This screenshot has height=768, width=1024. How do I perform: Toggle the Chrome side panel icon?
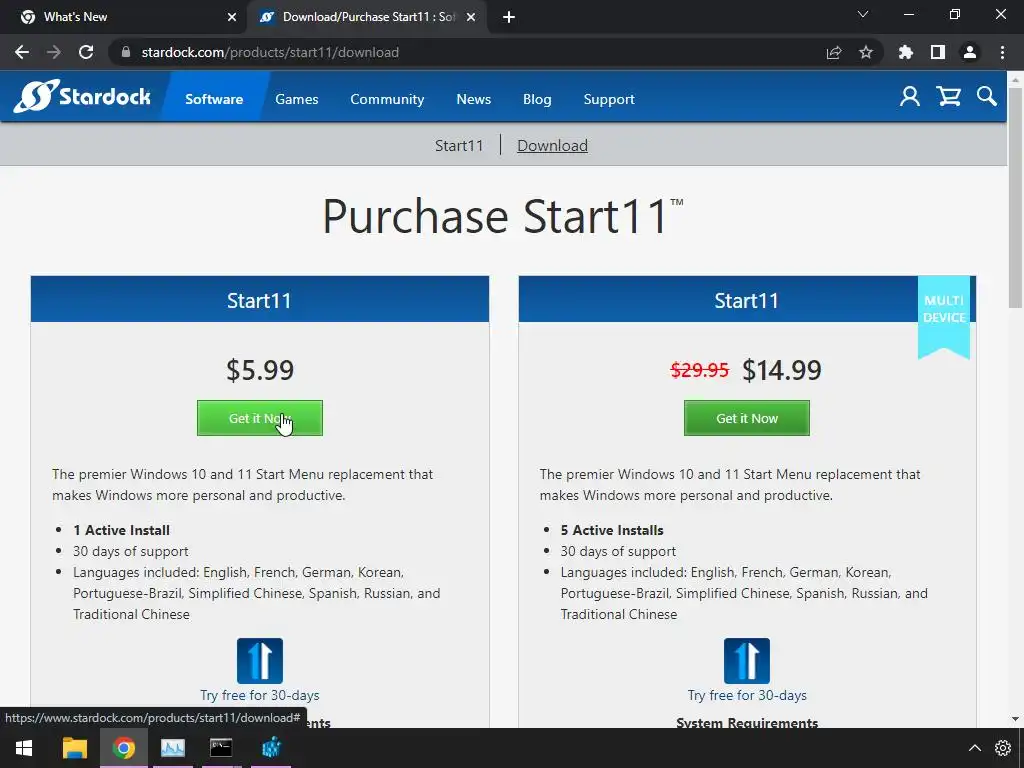click(938, 52)
